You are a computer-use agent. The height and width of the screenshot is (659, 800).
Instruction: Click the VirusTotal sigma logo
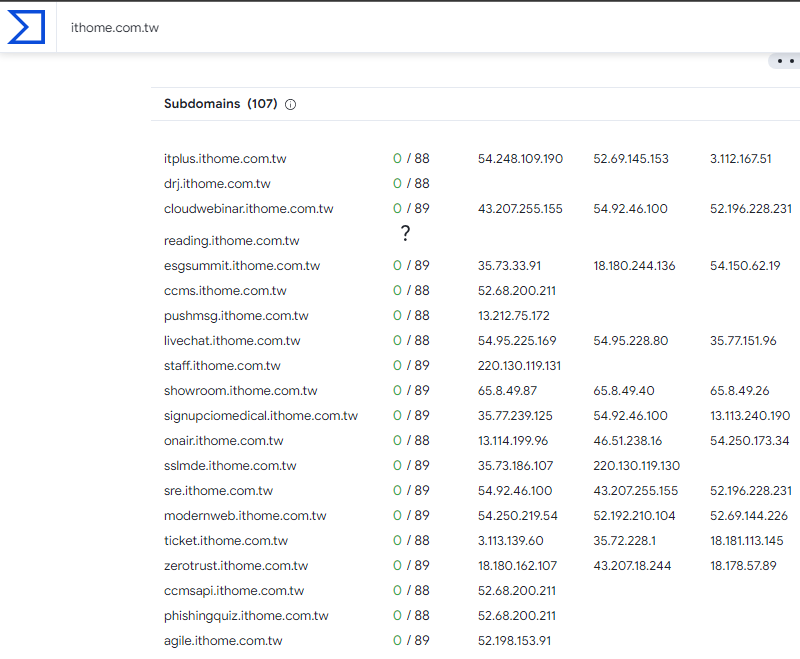point(27,27)
